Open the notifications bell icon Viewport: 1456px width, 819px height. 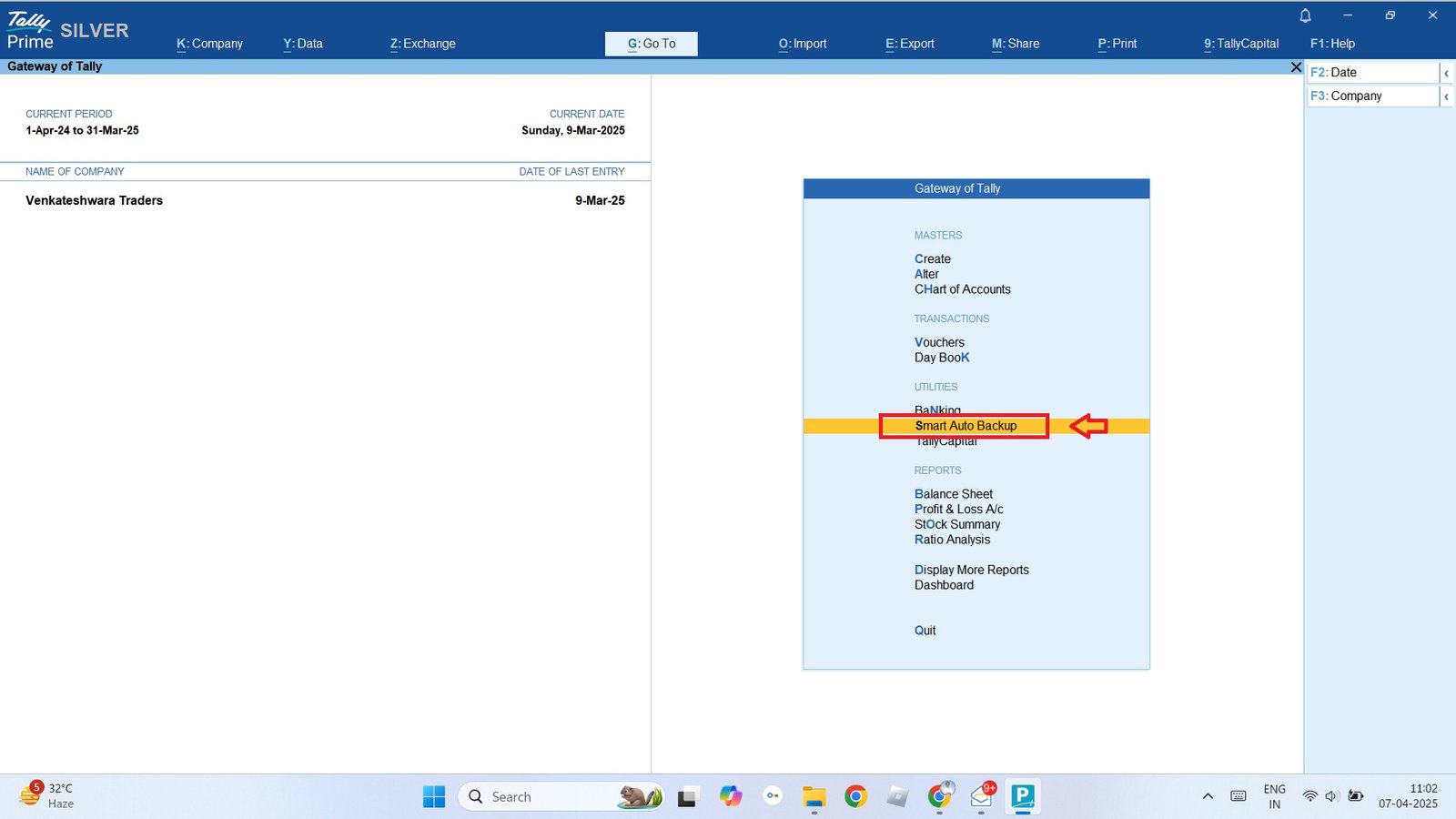1305,15
